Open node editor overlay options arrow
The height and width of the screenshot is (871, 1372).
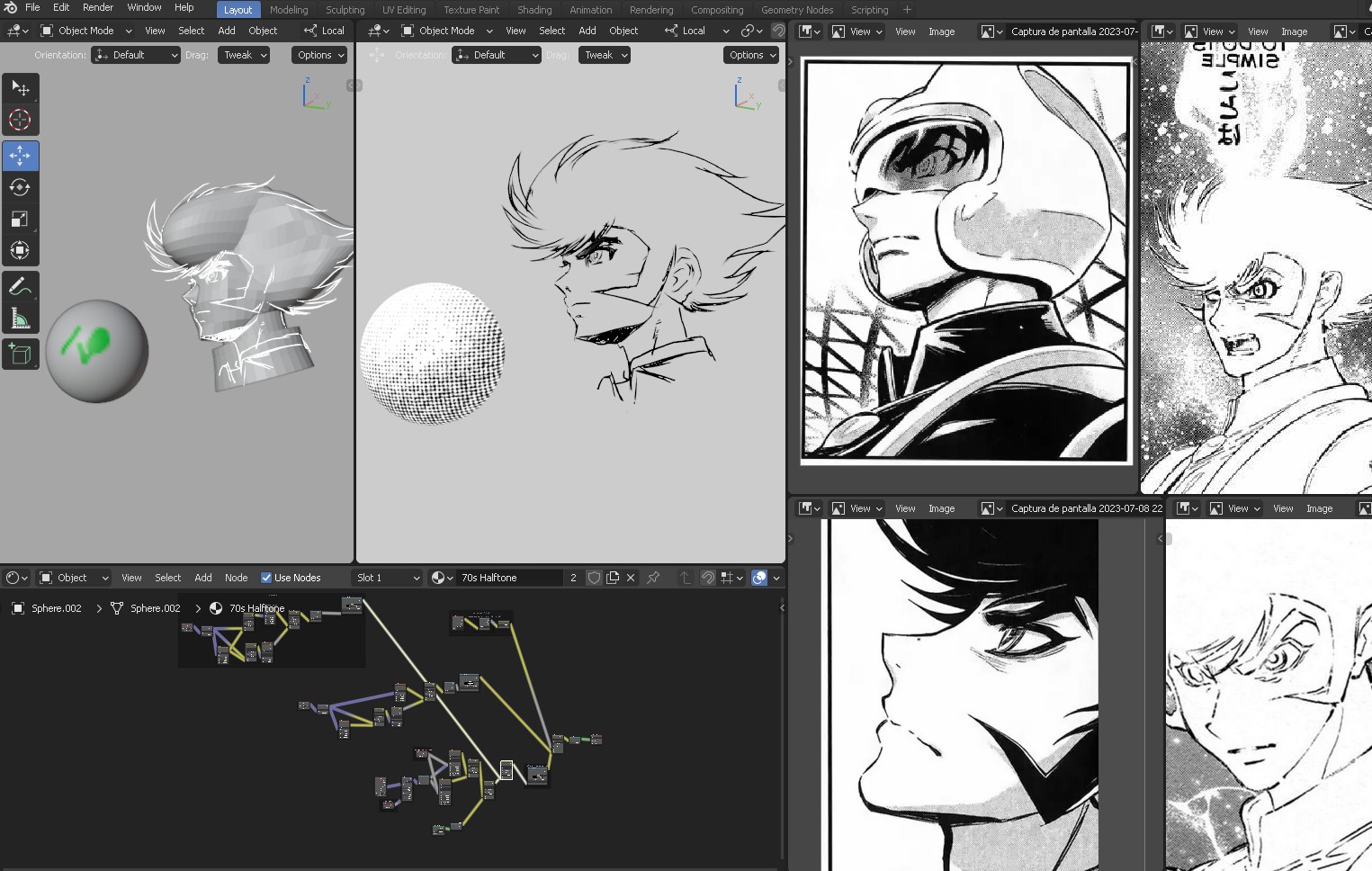coord(776,578)
